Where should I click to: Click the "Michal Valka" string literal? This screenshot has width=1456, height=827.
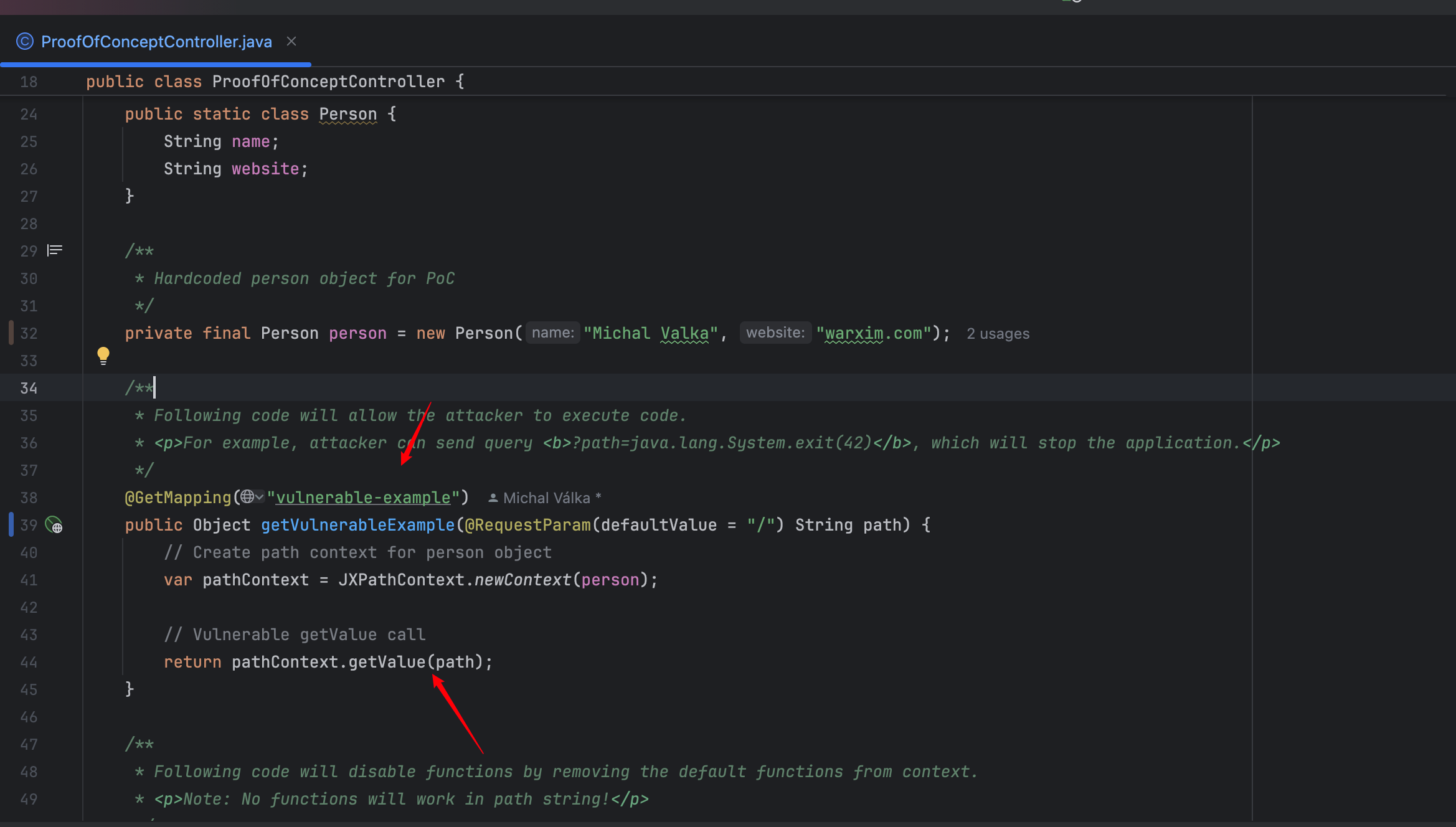click(x=651, y=333)
